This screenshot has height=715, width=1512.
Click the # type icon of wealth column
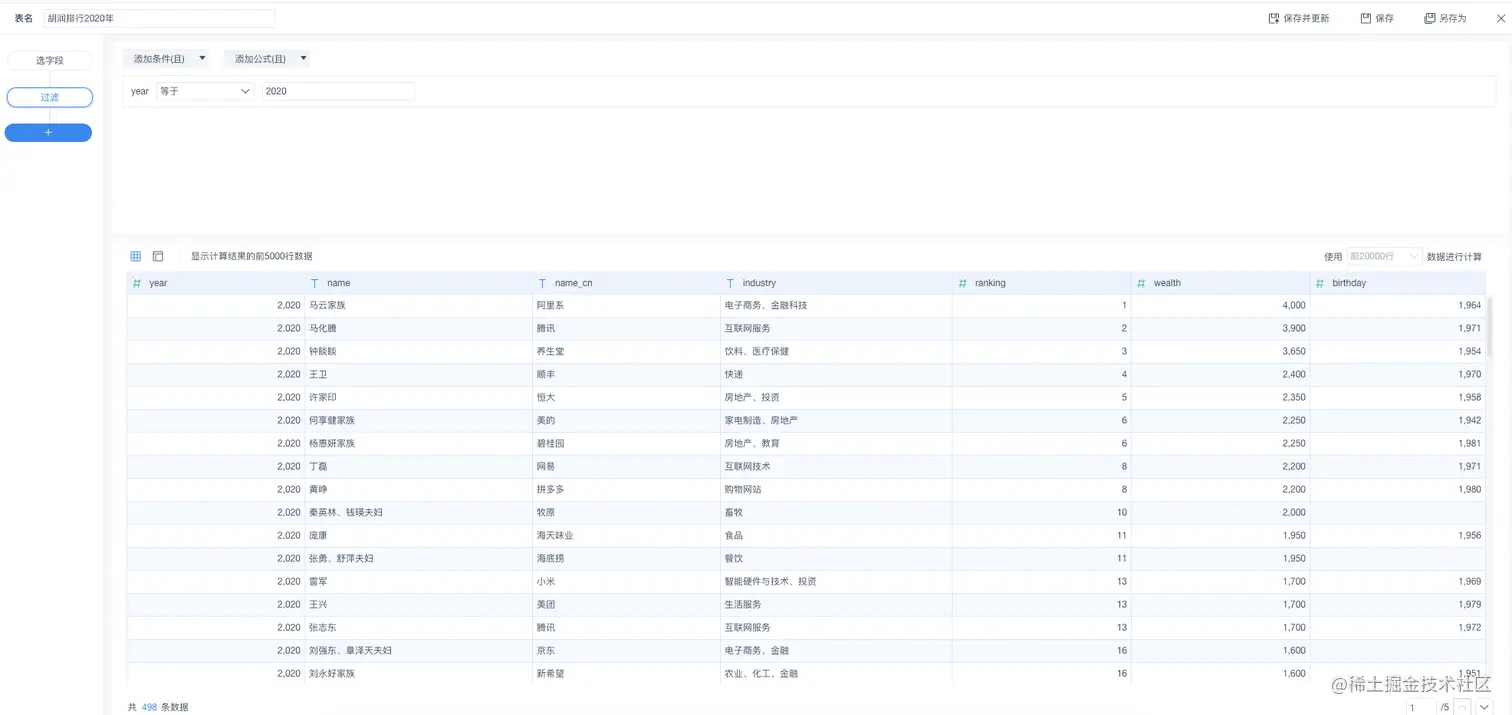(x=1141, y=283)
